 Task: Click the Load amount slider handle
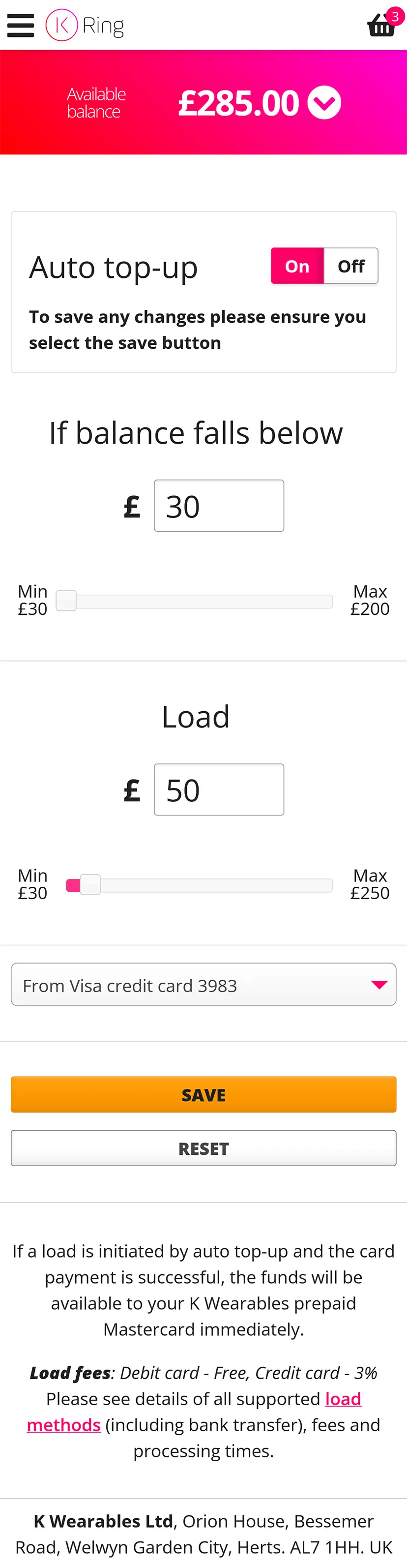click(90, 884)
